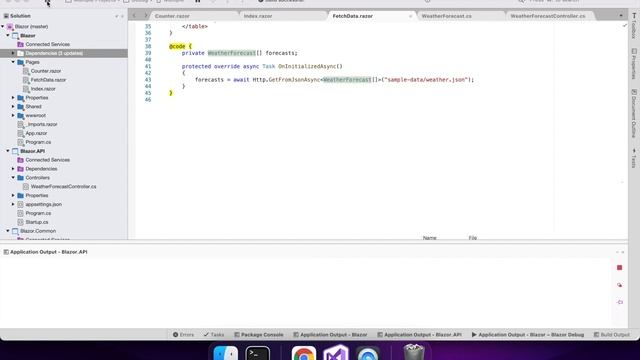
Task: Select _Imports.razor in the solution tree
Action: coord(41,124)
